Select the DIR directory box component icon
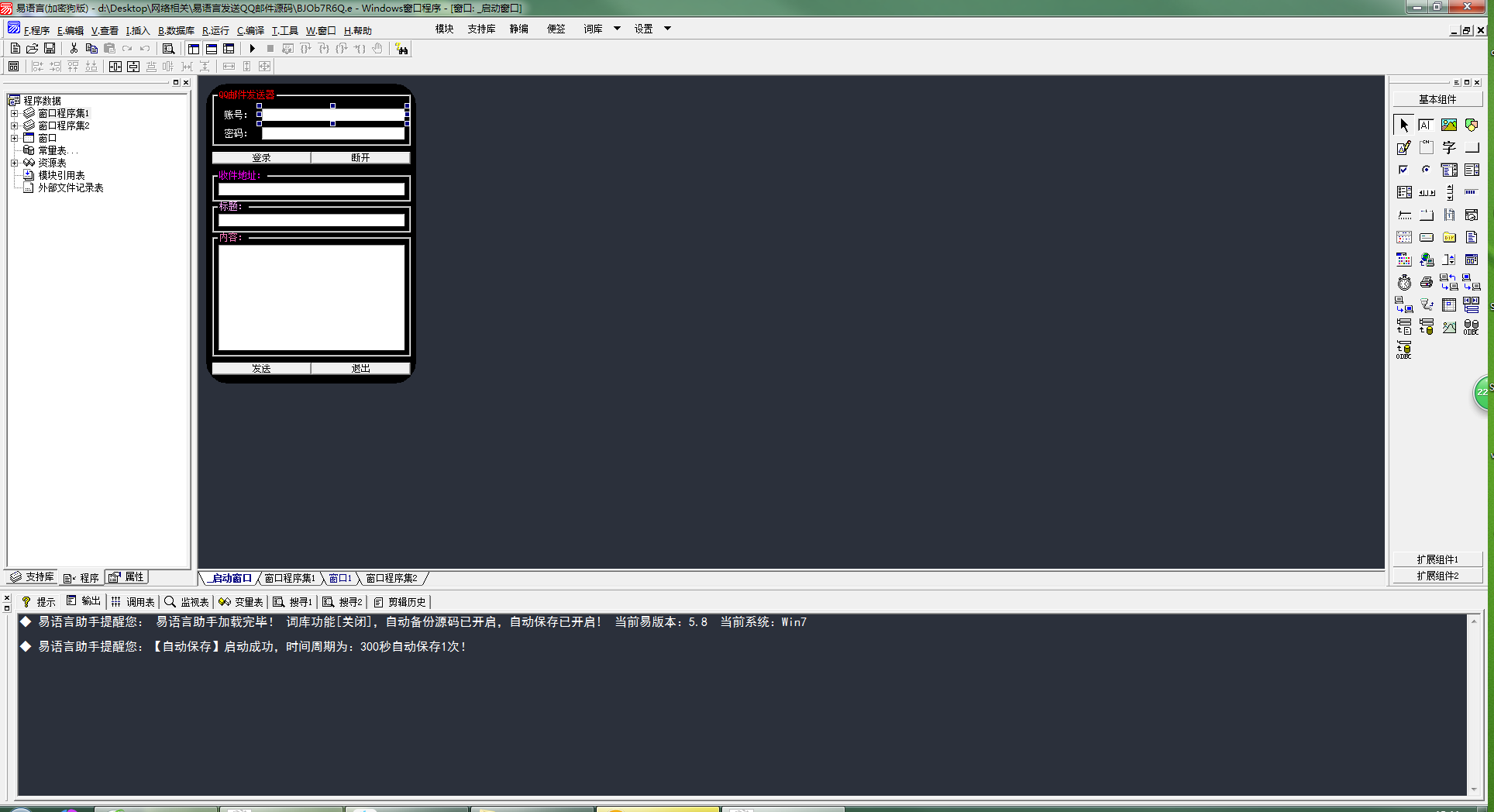This screenshot has height=812, width=1494. [x=1448, y=237]
